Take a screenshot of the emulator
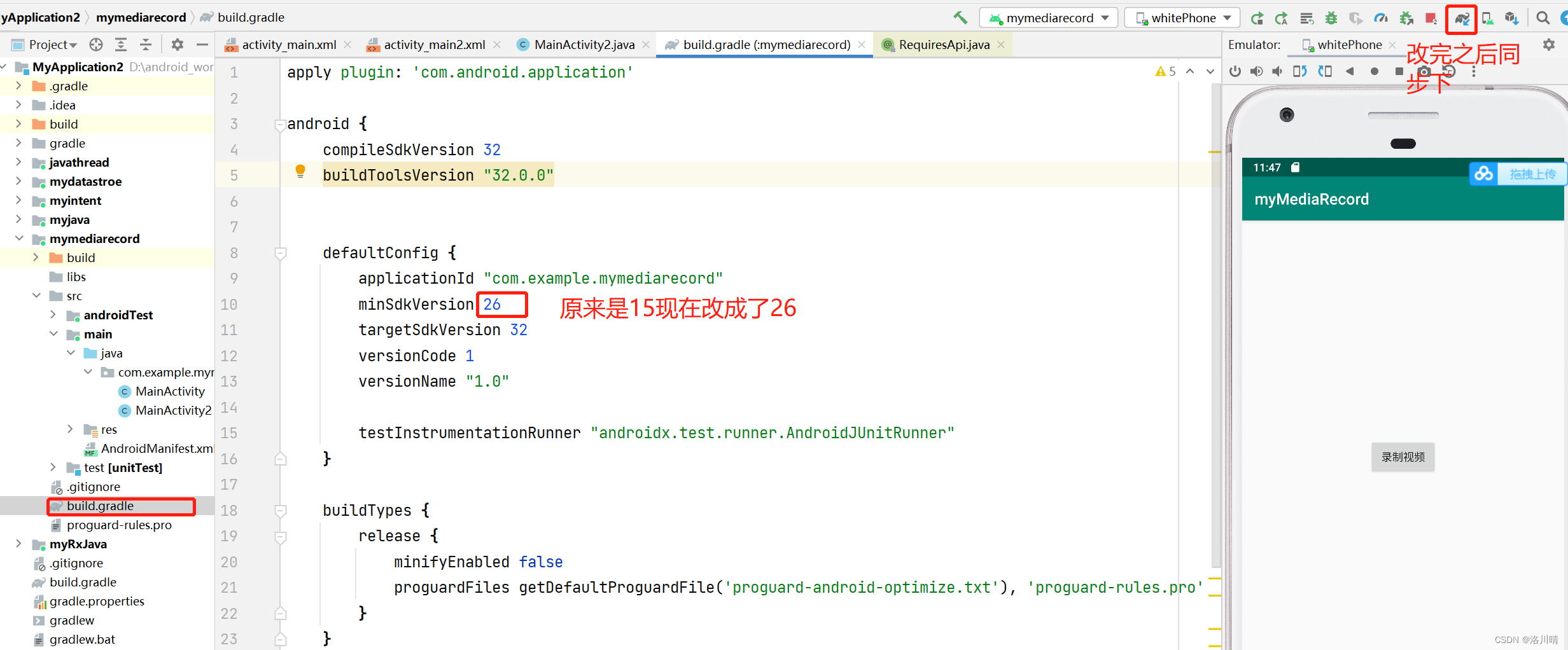 pos(1424,71)
